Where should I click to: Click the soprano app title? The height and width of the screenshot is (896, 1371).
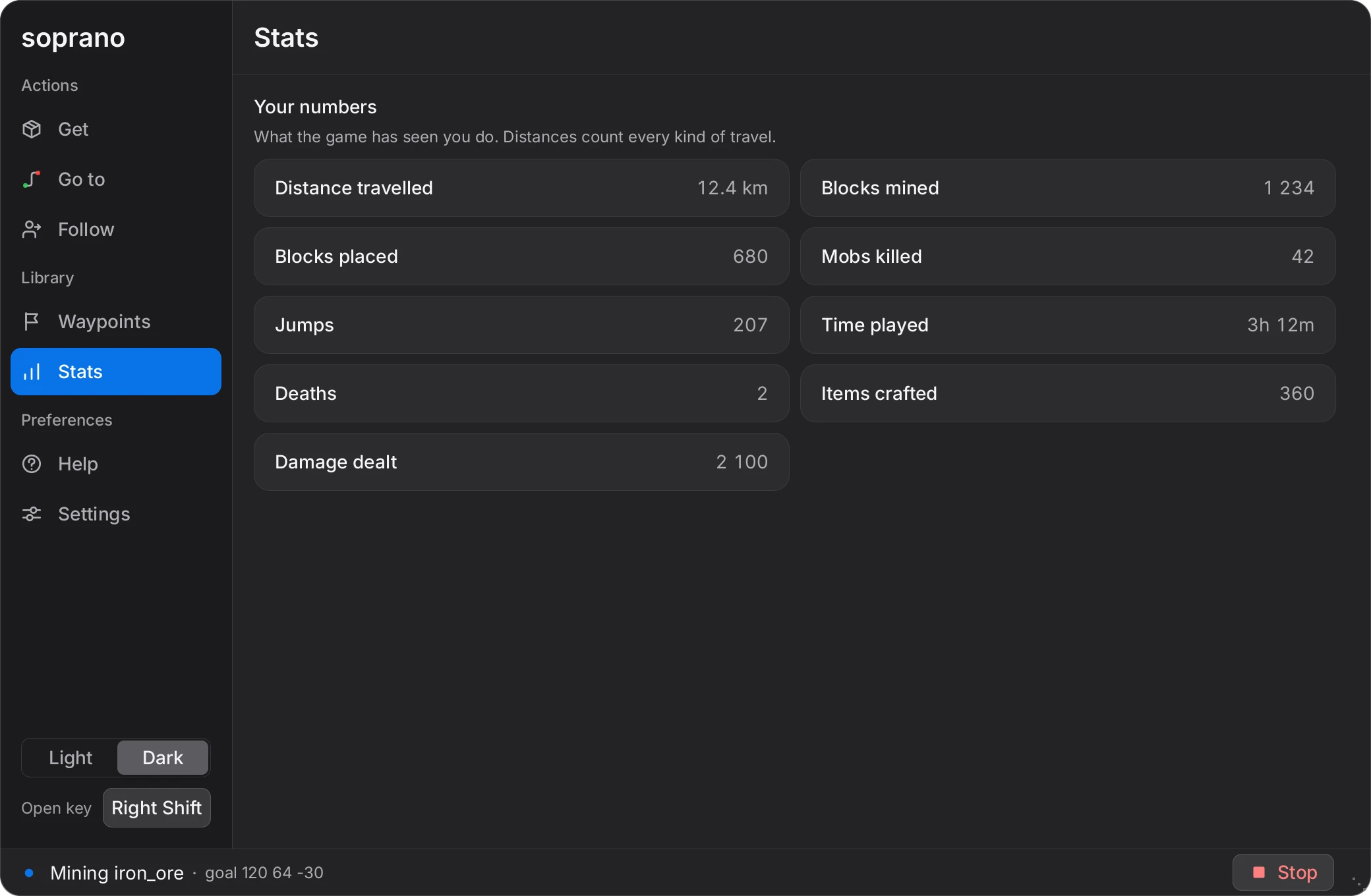73,38
